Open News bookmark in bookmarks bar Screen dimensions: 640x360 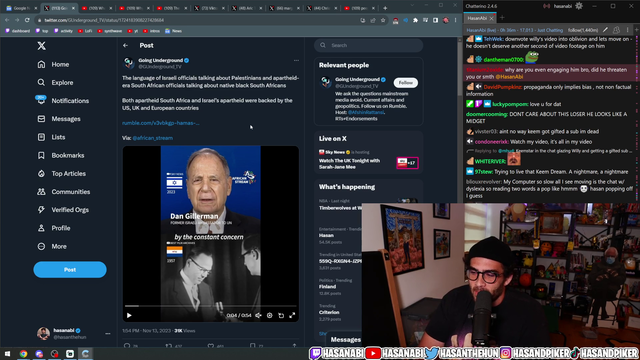pyautogui.click(x=173, y=31)
